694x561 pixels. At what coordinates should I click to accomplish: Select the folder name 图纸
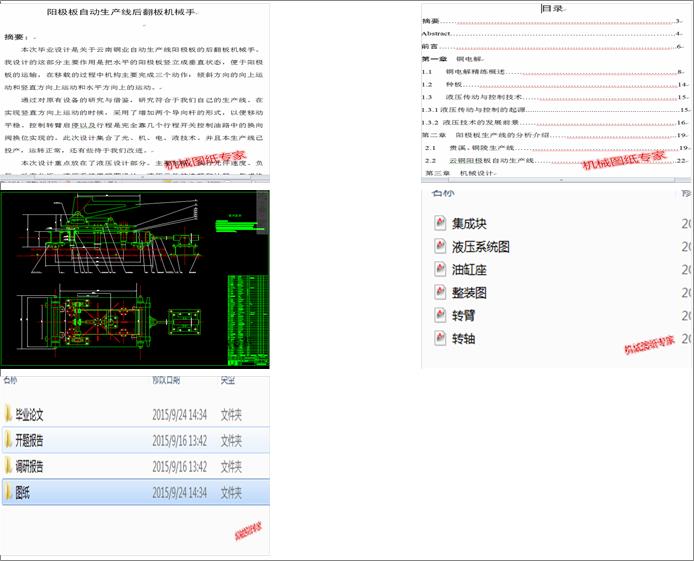(23, 492)
